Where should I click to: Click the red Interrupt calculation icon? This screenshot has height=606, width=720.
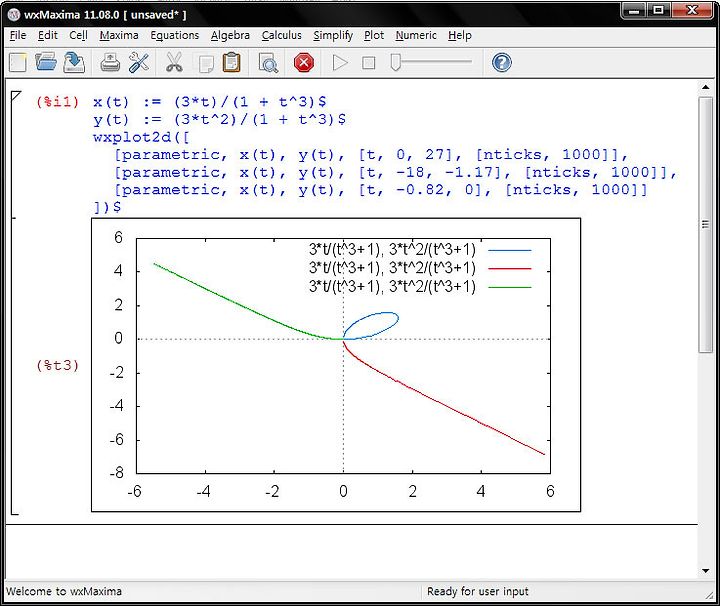coord(304,62)
